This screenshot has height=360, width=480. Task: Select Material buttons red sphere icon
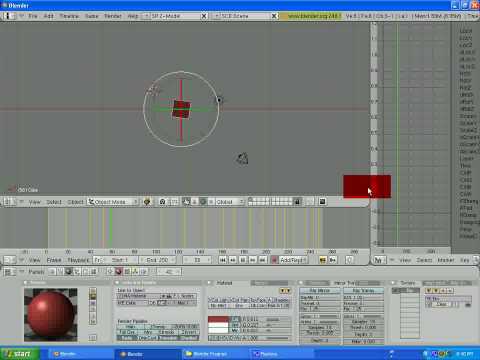(118, 272)
